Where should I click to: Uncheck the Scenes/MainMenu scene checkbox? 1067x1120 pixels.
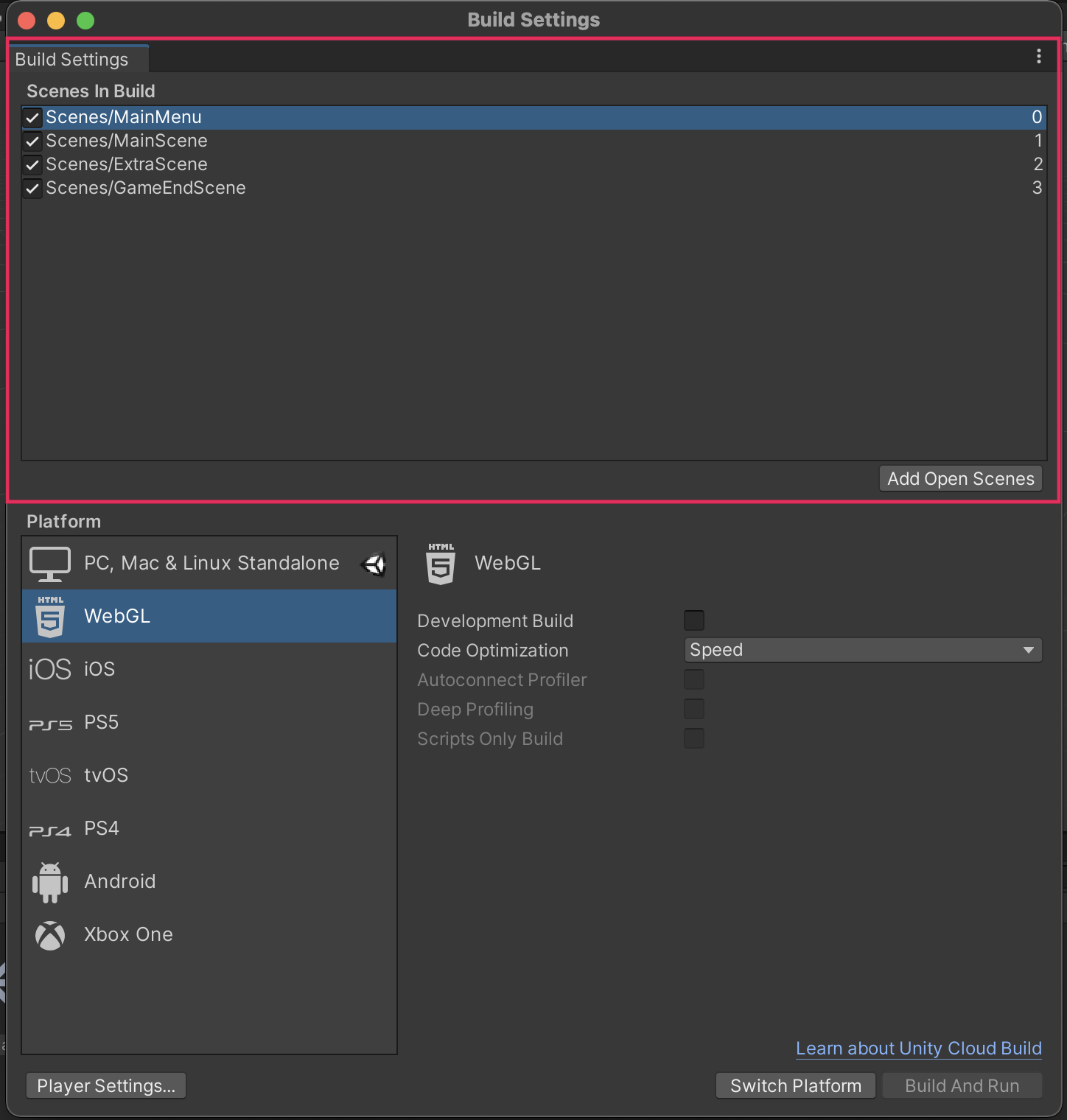(x=32, y=118)
